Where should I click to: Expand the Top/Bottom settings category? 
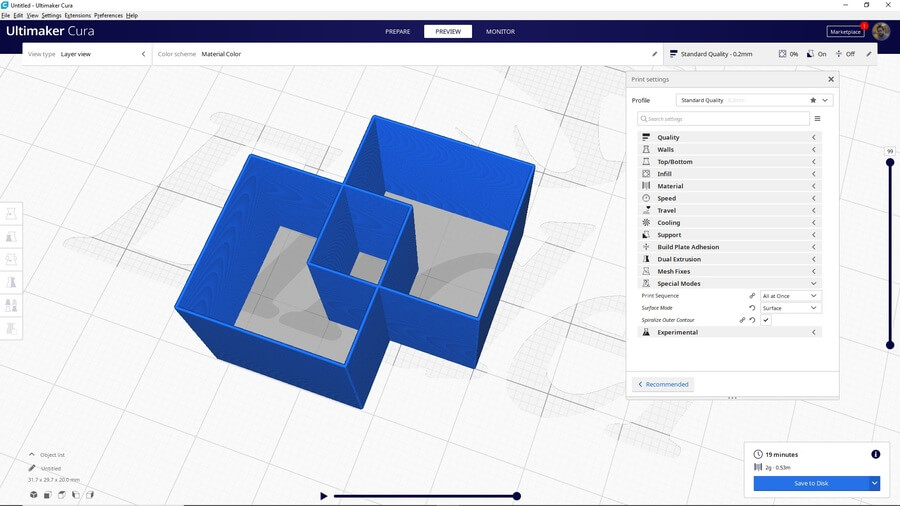click(730, 162)
